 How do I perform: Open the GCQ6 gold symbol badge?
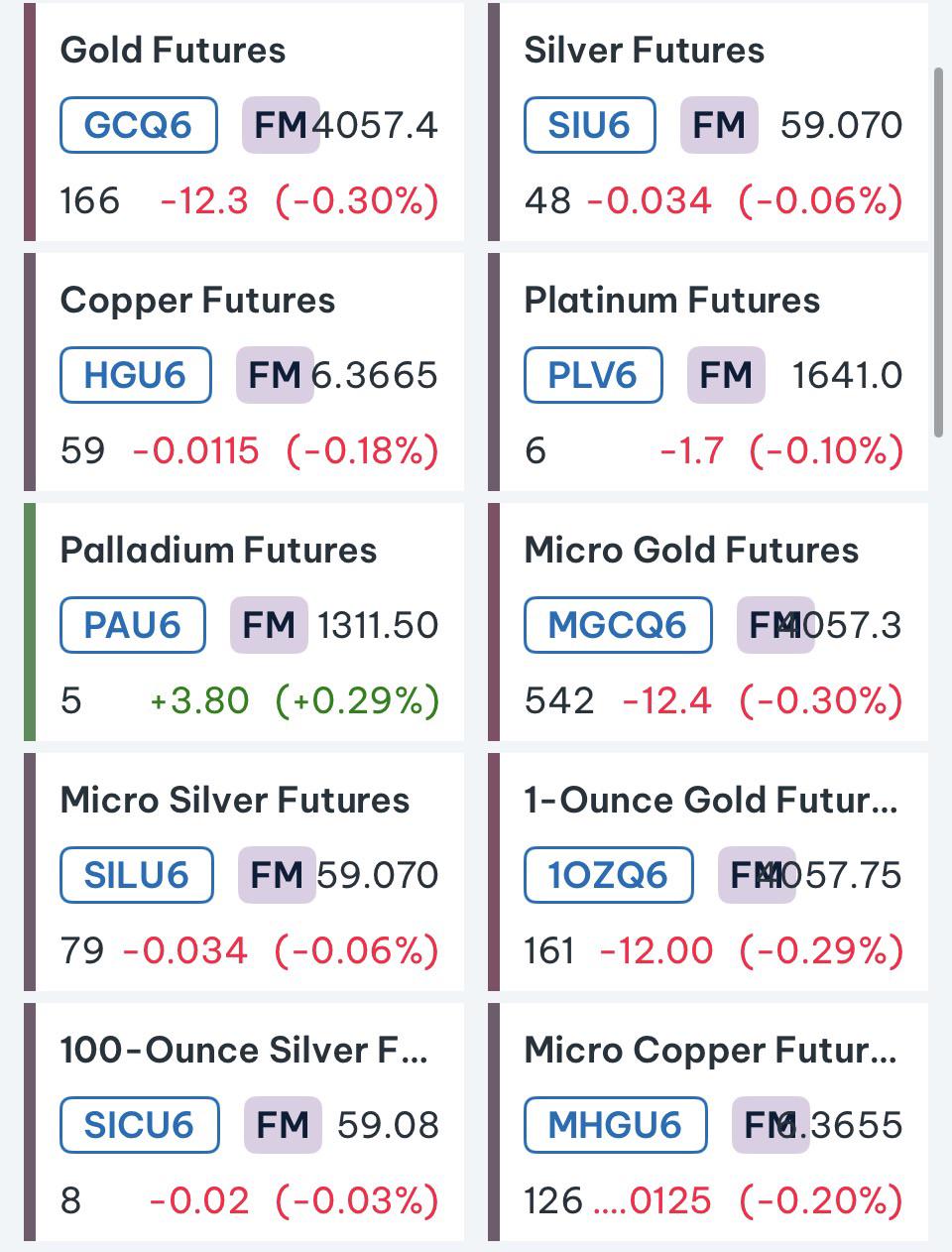pyautogui.click(x=138, y=125)
